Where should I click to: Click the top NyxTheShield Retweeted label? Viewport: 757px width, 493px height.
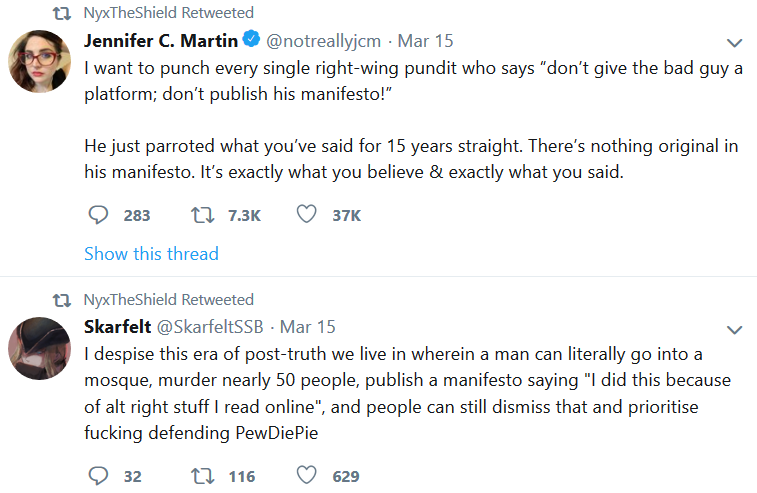pyautogui.click(x=168, y=13)
